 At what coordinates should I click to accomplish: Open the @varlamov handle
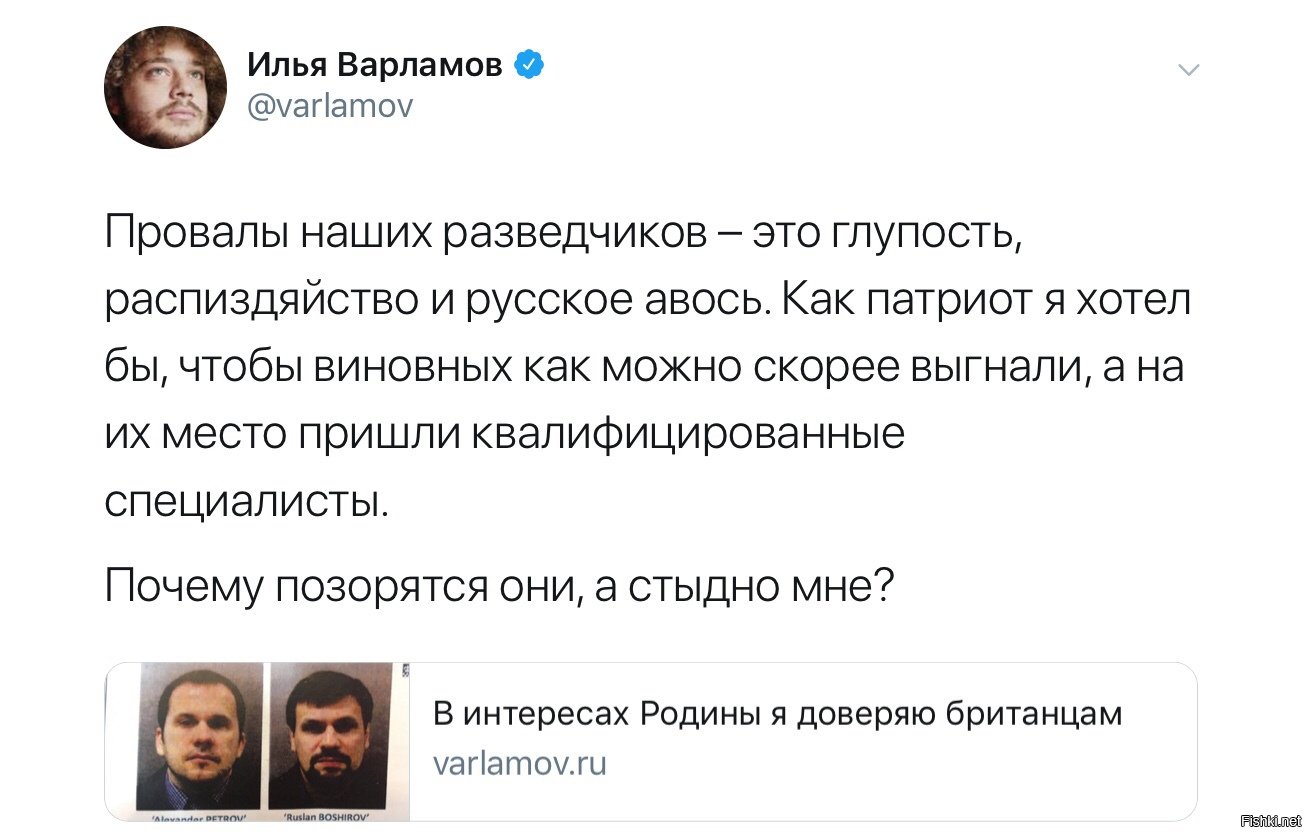(329, 105)
